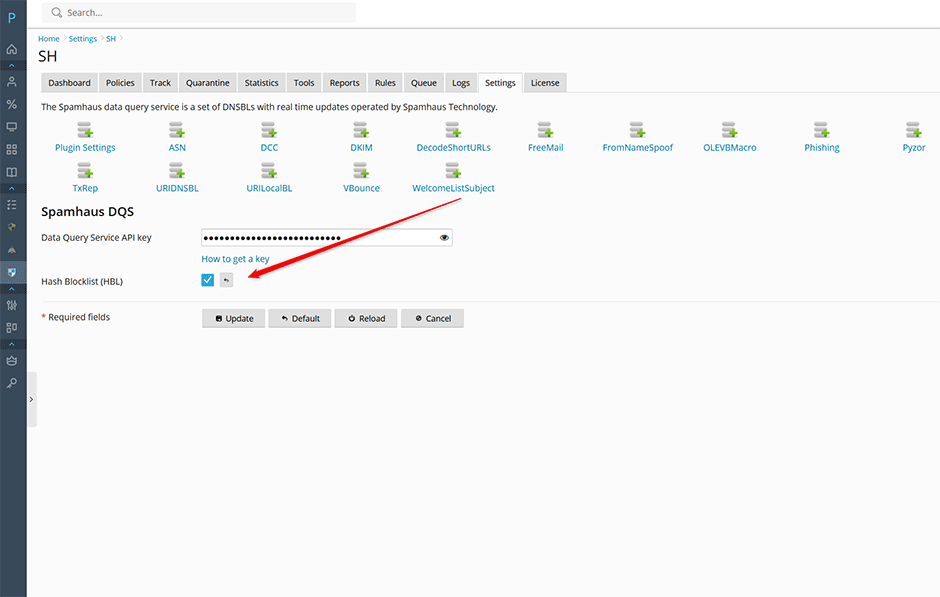Image resolution: width=940 pixels, height=597 pixels.
Task: Go to SH in the breadcrumb
Action: tap(111, 39)
